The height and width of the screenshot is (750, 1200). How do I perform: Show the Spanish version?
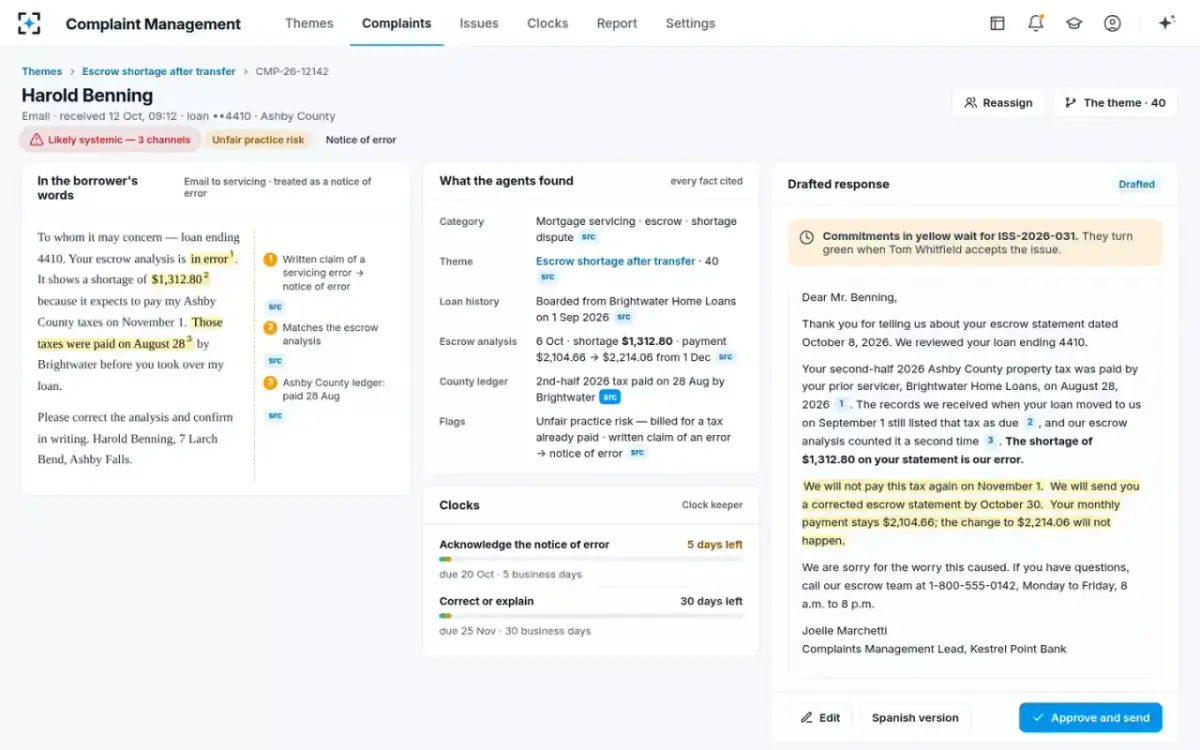[x=915, y=718]
